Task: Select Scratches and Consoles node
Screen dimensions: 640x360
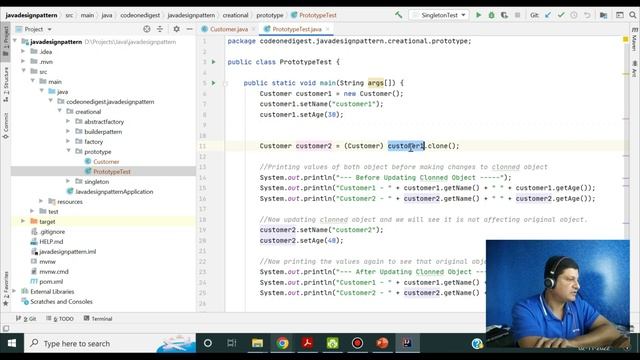Action: [x=61, y=302]
